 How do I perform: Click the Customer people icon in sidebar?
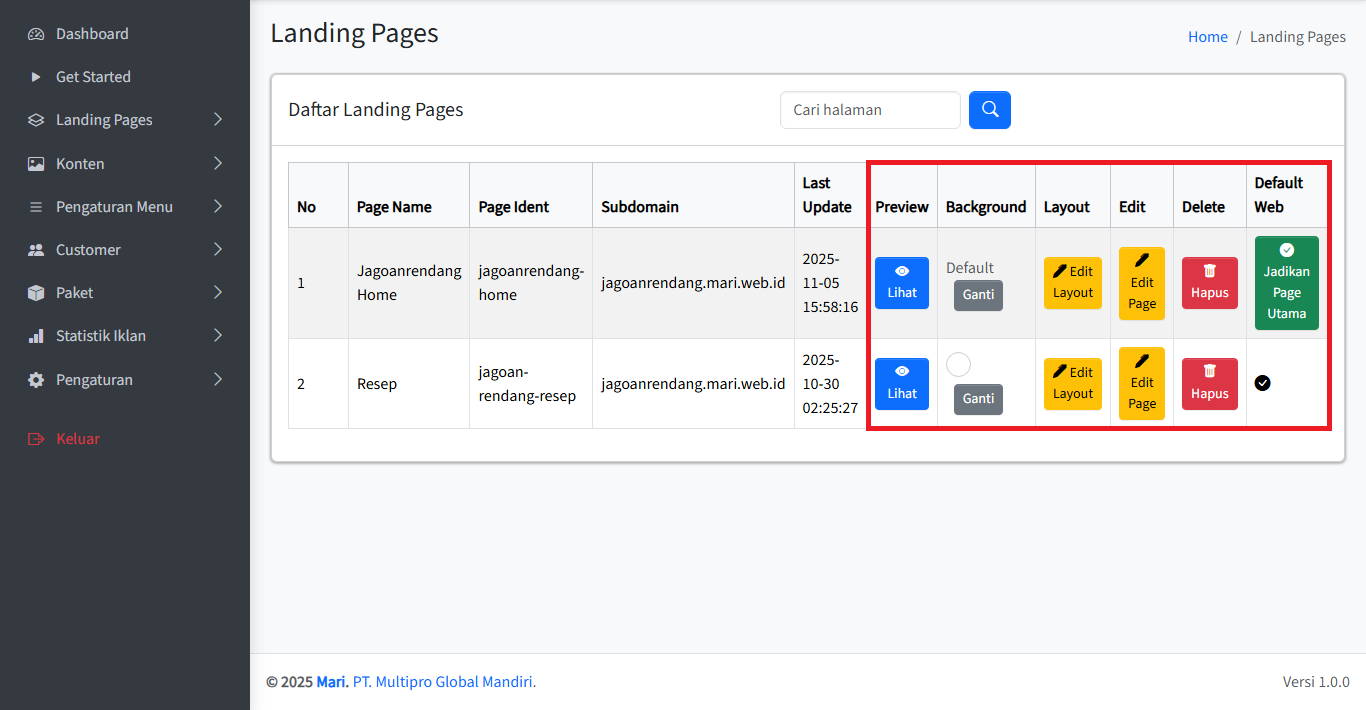pyautogui.click(x=36, y=250)
